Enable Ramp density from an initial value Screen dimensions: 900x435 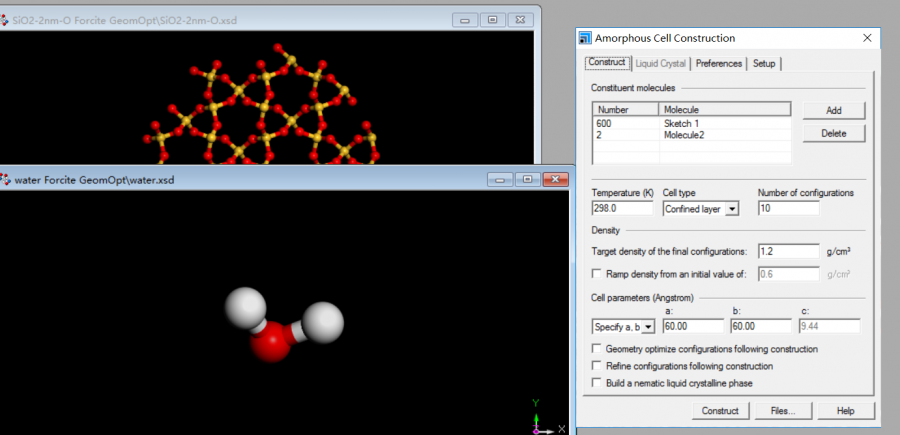tap(596, 274)
